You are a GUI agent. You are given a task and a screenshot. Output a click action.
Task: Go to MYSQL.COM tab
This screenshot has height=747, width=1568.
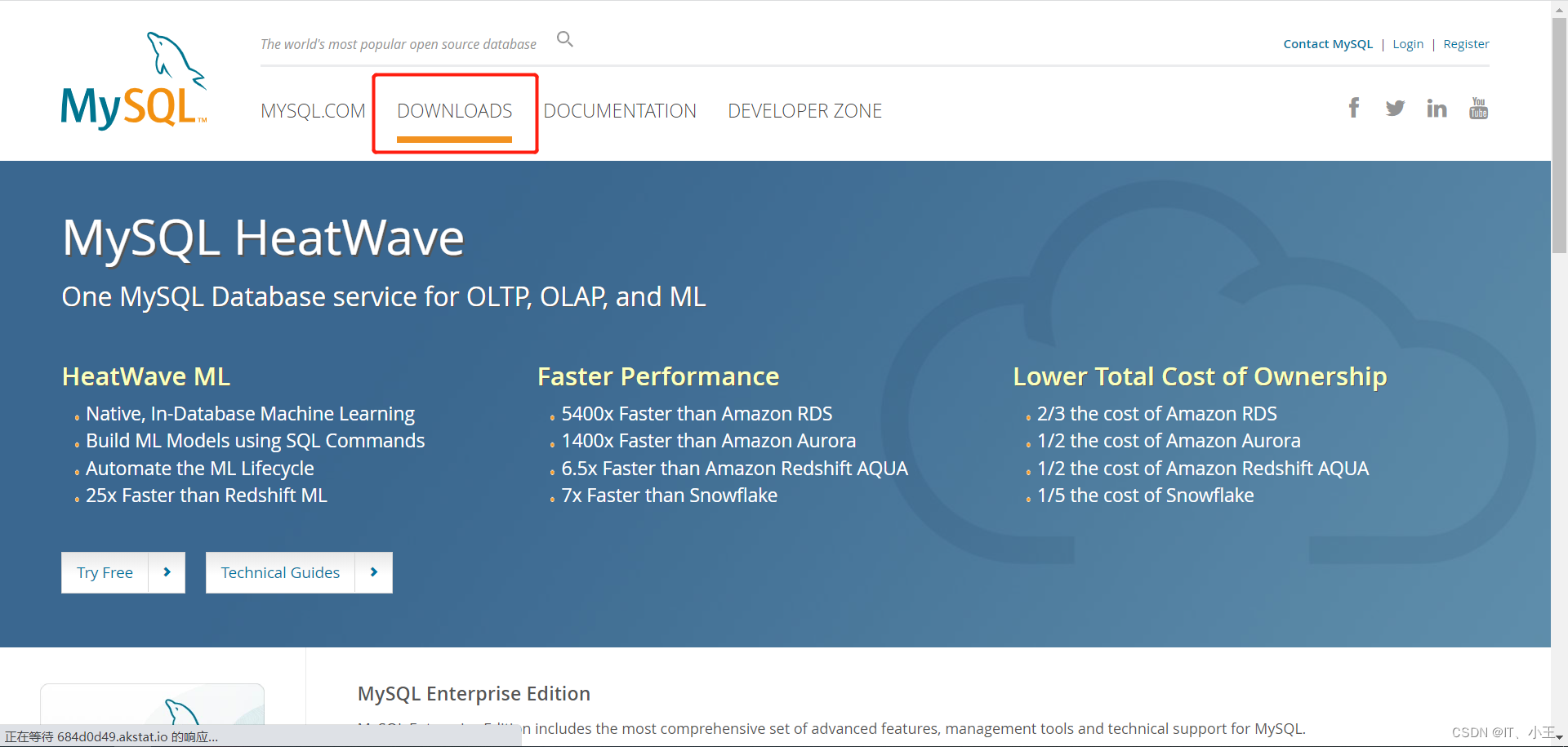click(x=313, y=111)
